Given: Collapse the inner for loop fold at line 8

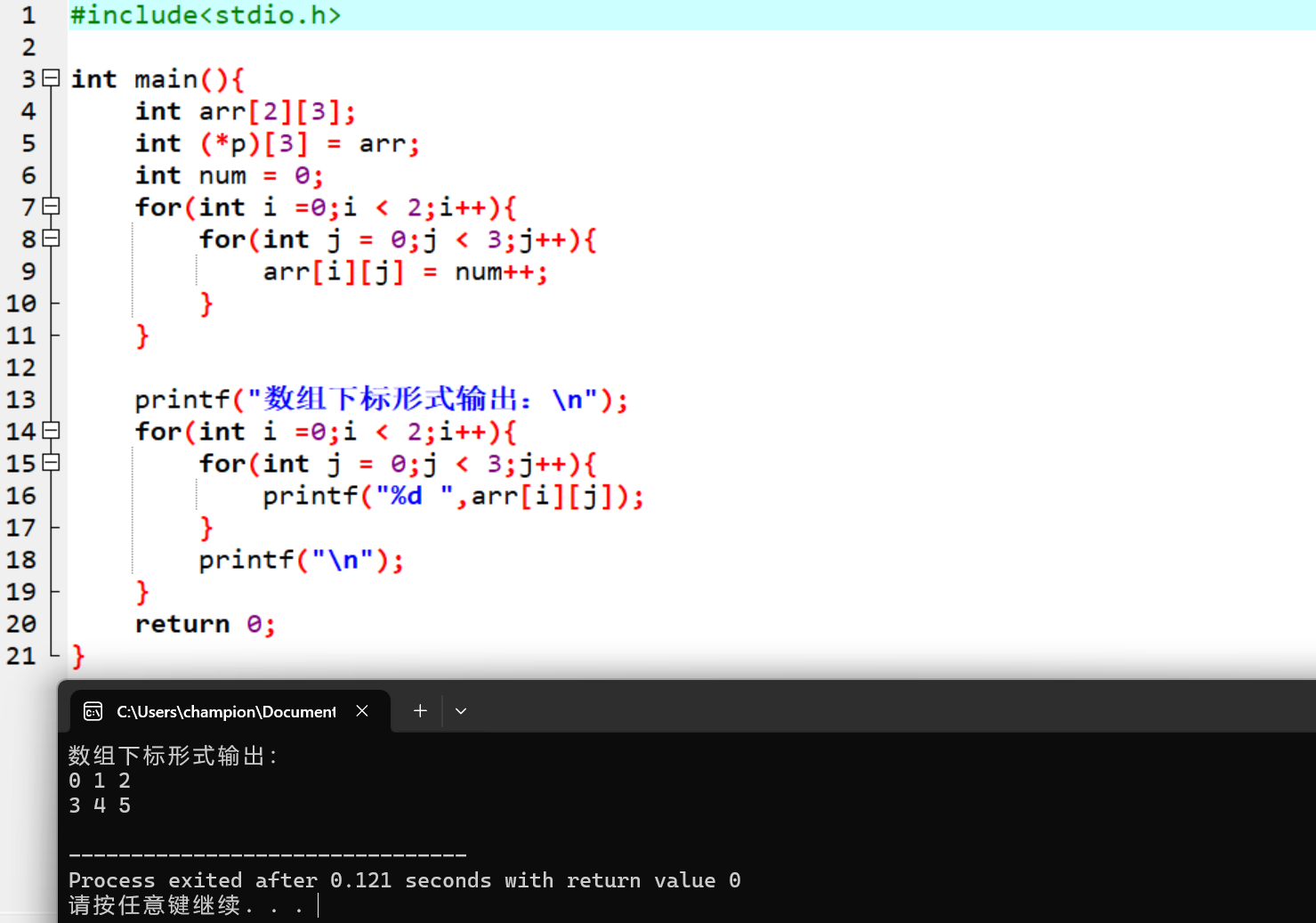Looking at the screenshot, I should (x=52, y=239).
